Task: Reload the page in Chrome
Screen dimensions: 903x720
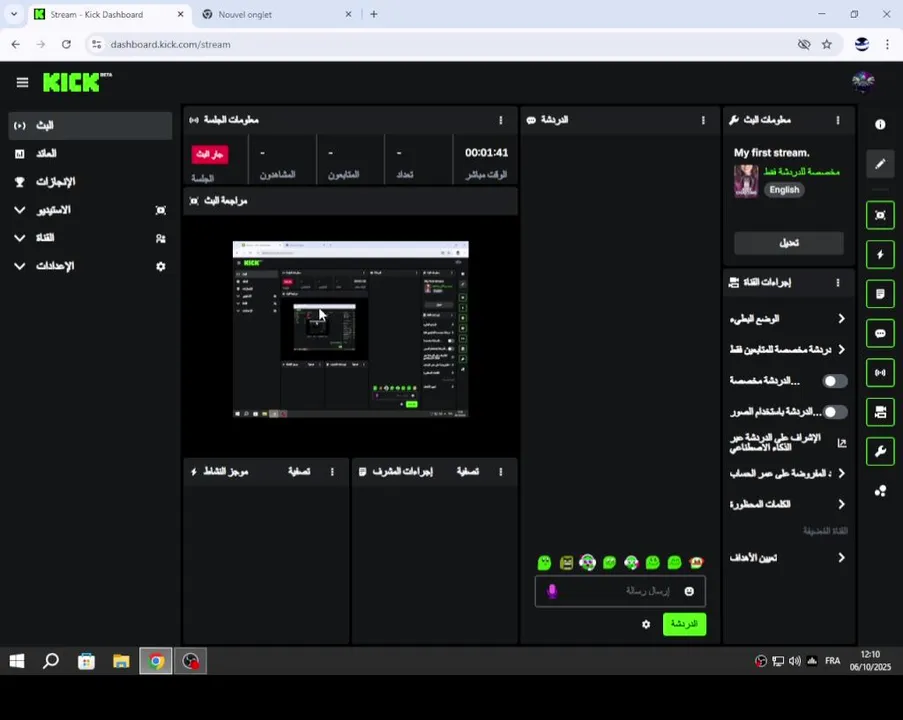Action: tap(66, 44)
